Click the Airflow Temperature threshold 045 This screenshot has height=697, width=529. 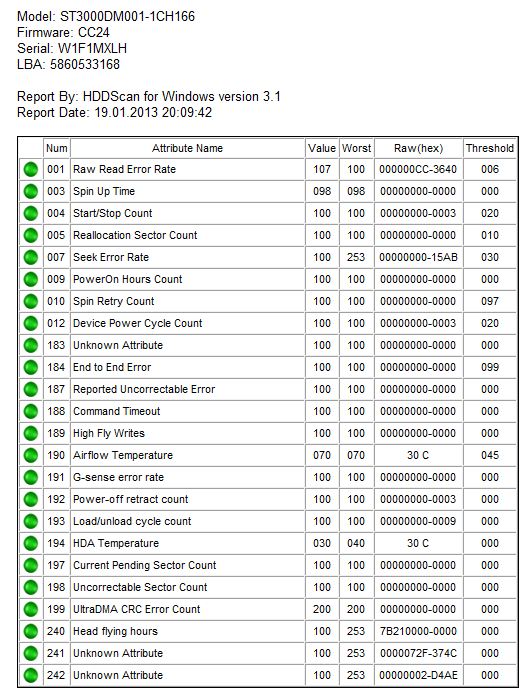click(x=490, y=455)
